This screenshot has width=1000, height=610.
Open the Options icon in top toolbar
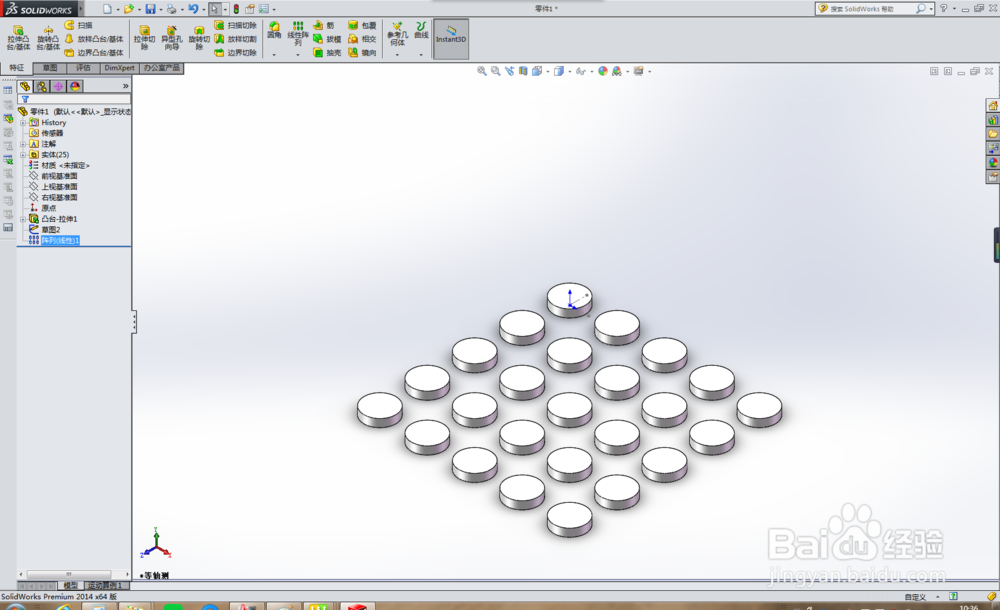pos(263,9)
